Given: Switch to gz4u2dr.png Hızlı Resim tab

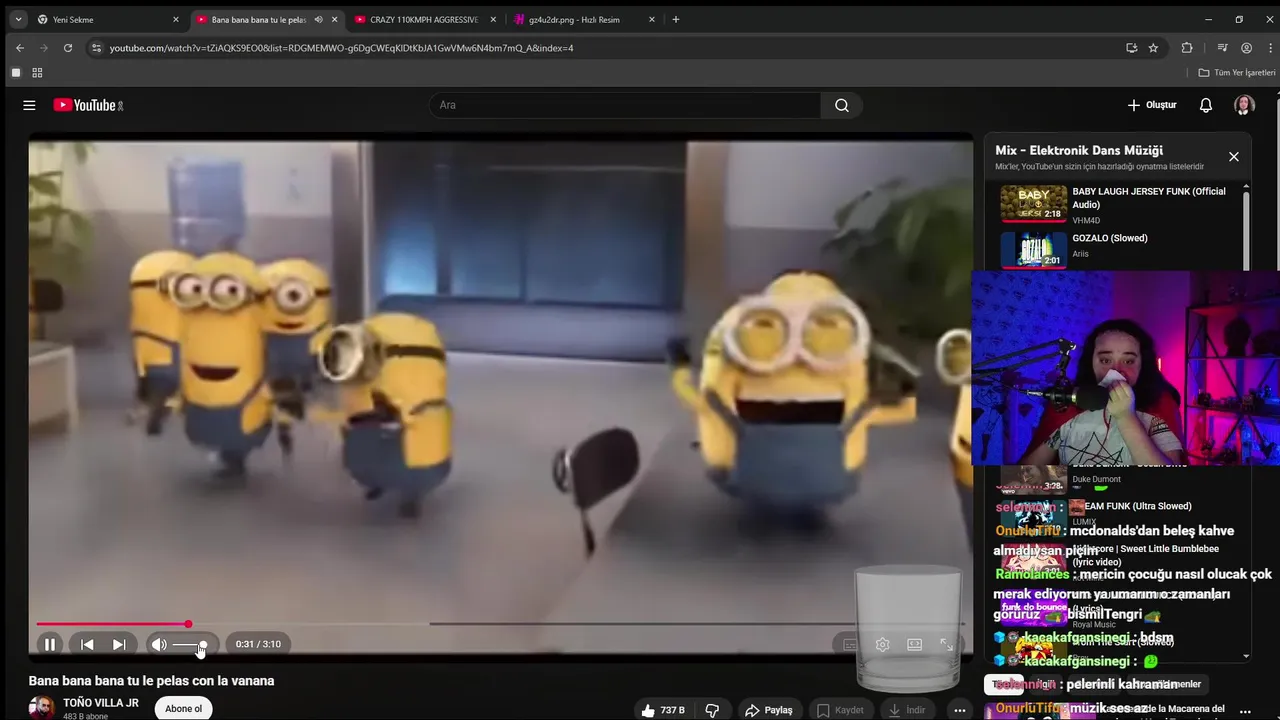Looking at the screenshot, I should [583, 19].
